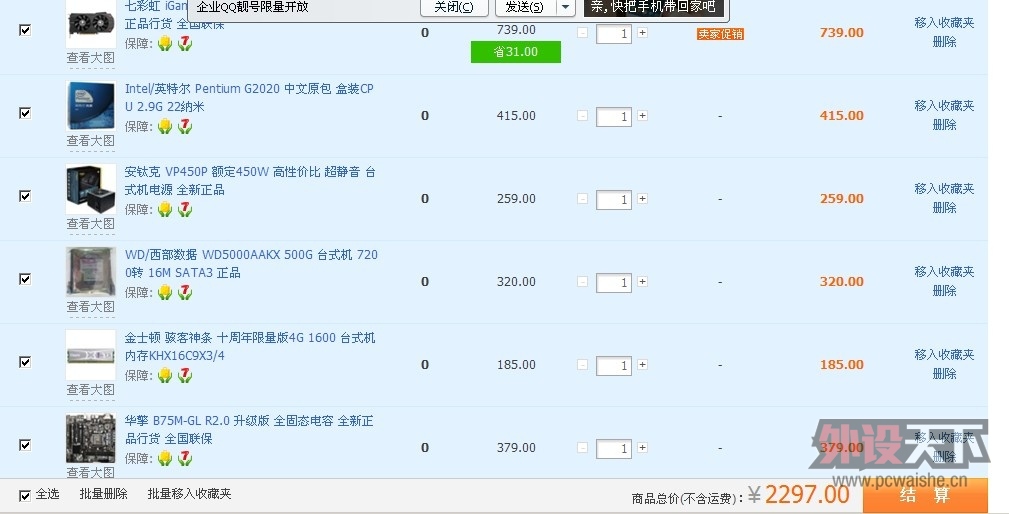Viewport: 1009px width, 514px height.
Task: Click 7-day return icon for WD hard drive
Action: (185, 293)
